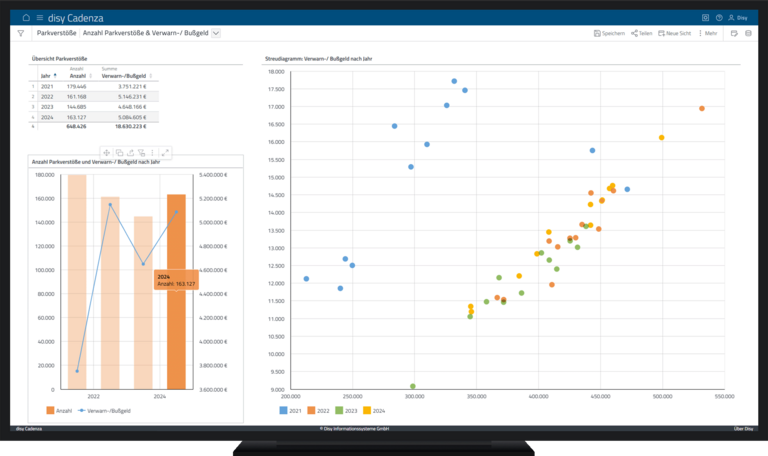Open the edit design mode icon
The height and width of the screenshot is (456, 768).
click(734, 33)
